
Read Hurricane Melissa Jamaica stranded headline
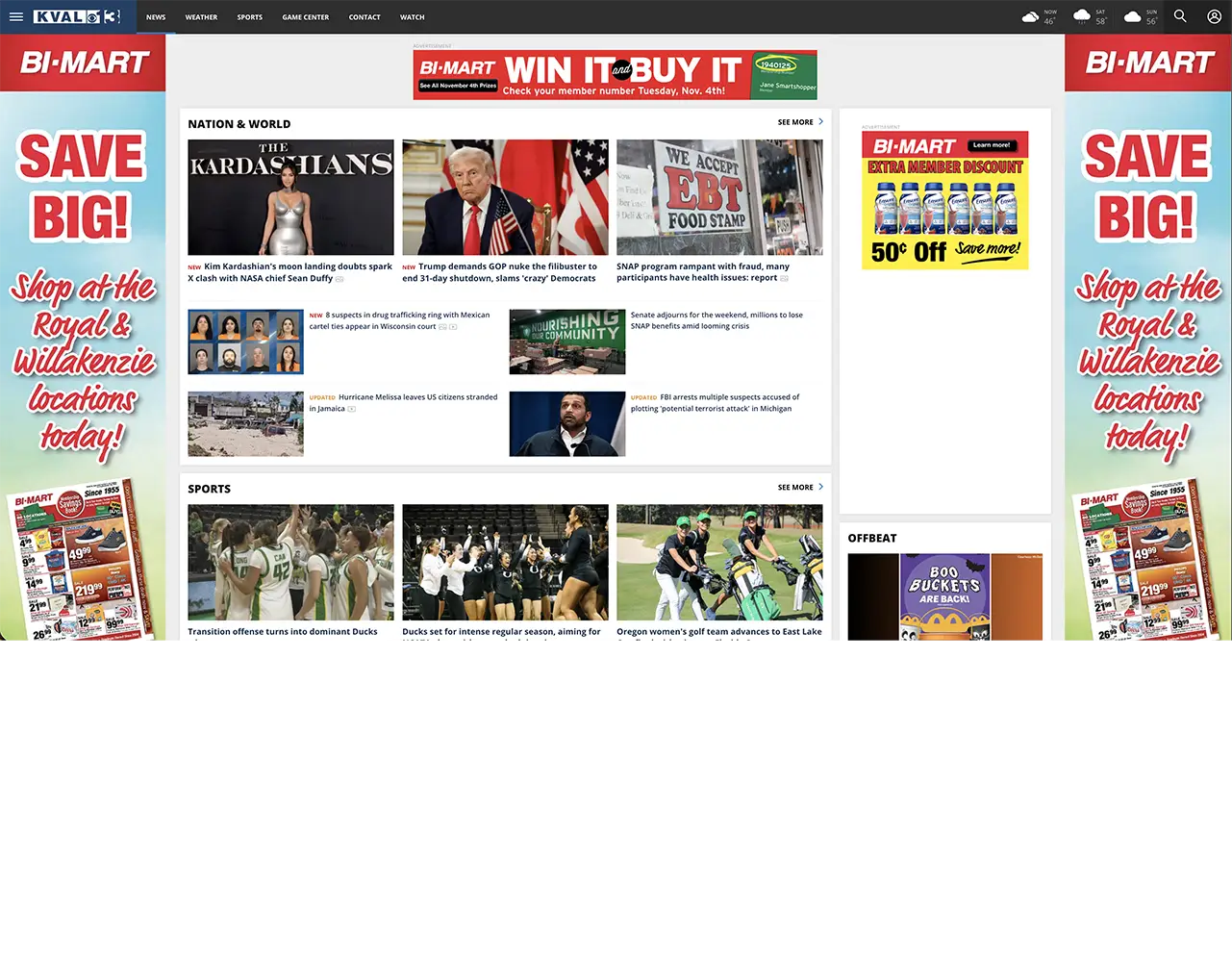[x=403, y=403]
